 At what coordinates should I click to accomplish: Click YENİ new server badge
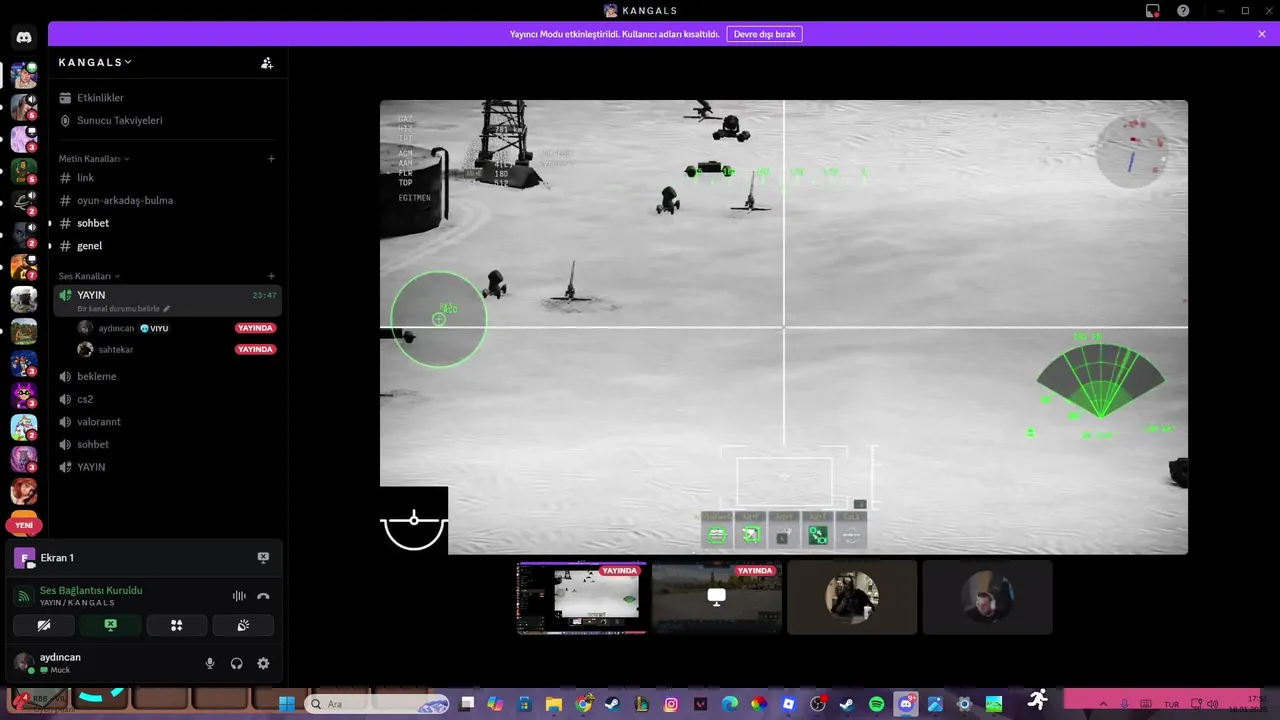(x=24, y=525)
